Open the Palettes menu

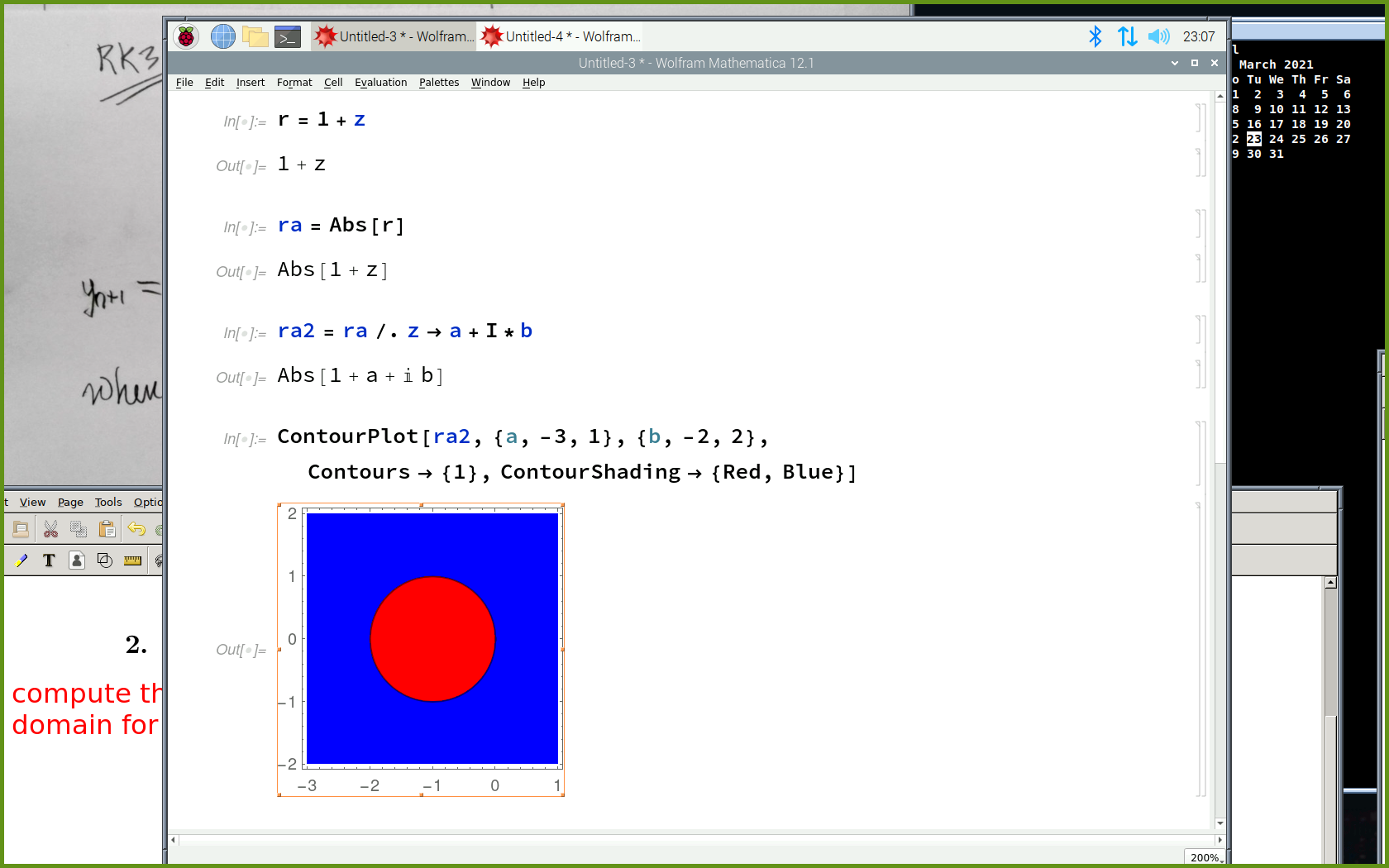tap(438, 83)
